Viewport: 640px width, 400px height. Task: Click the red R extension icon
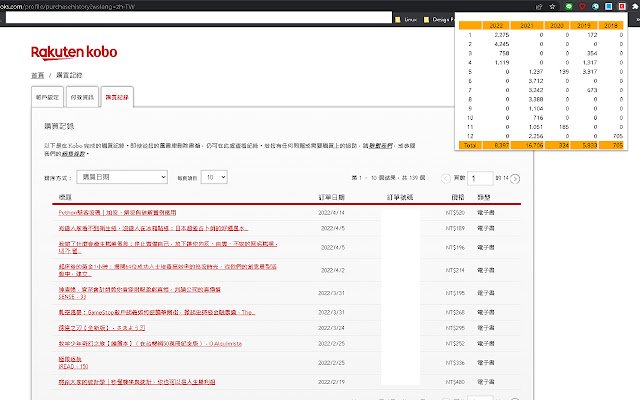point(622,7)
